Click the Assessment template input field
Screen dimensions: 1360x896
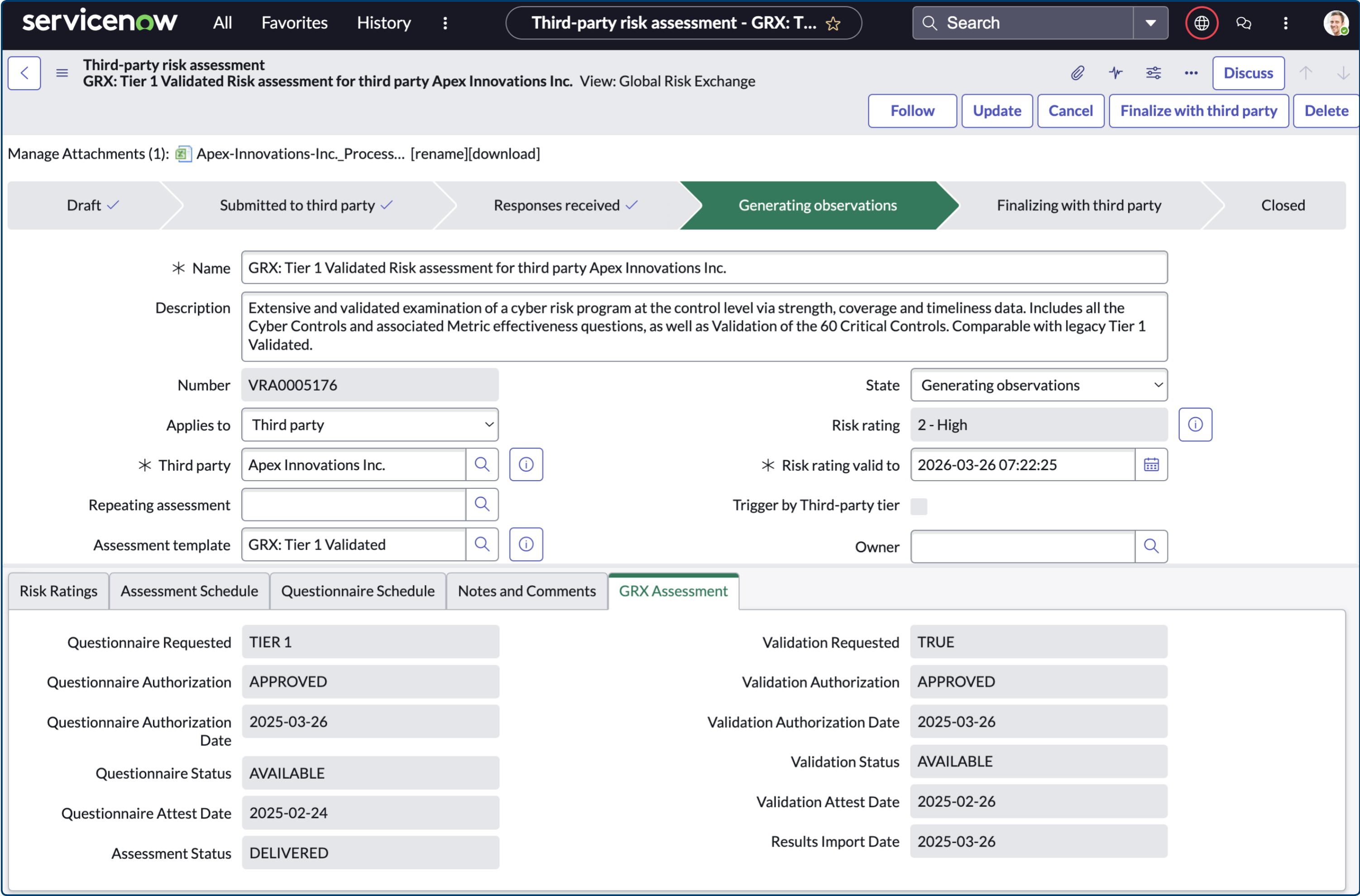click(354, 544)
